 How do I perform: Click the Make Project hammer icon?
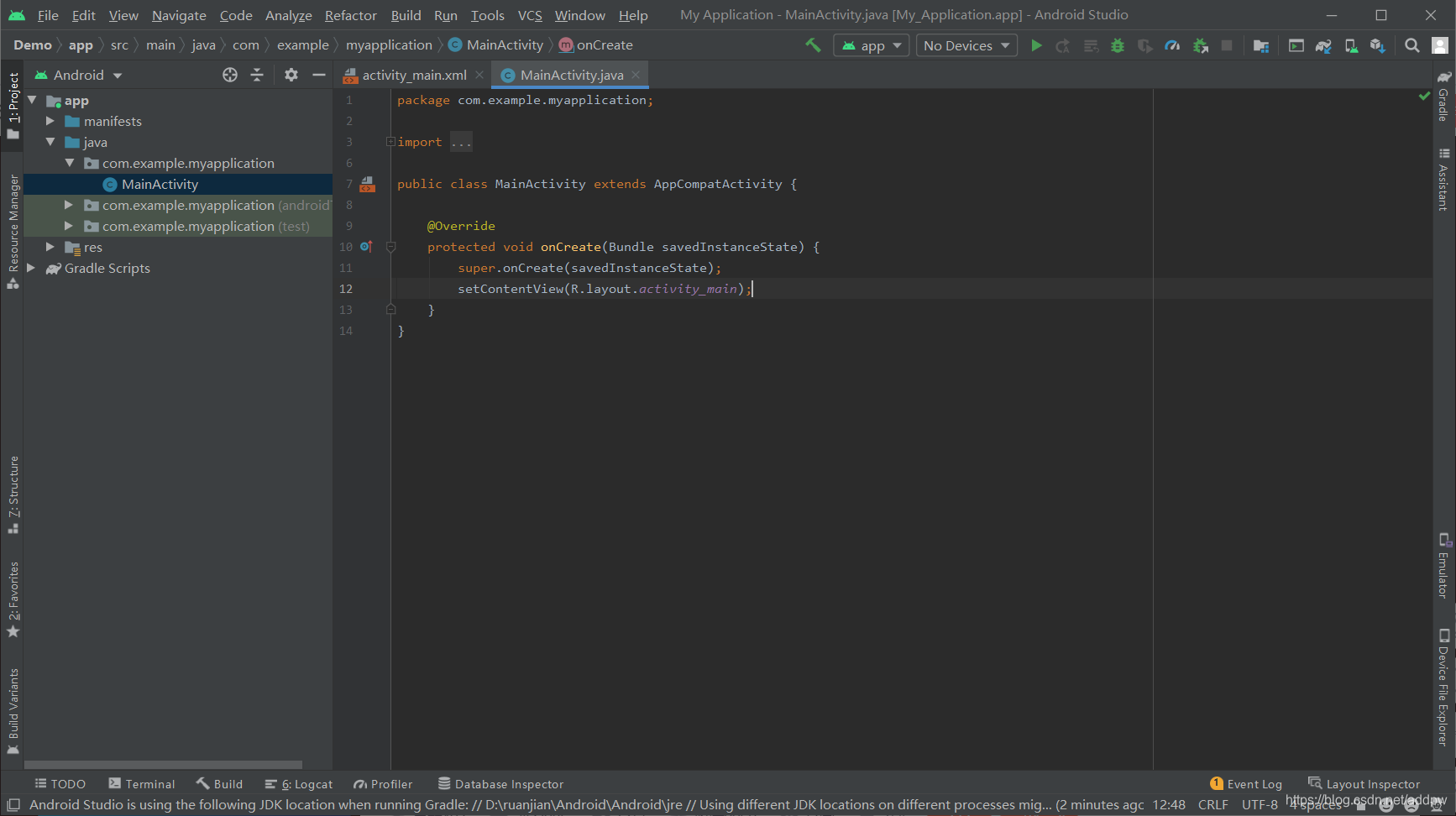(813, 45)
